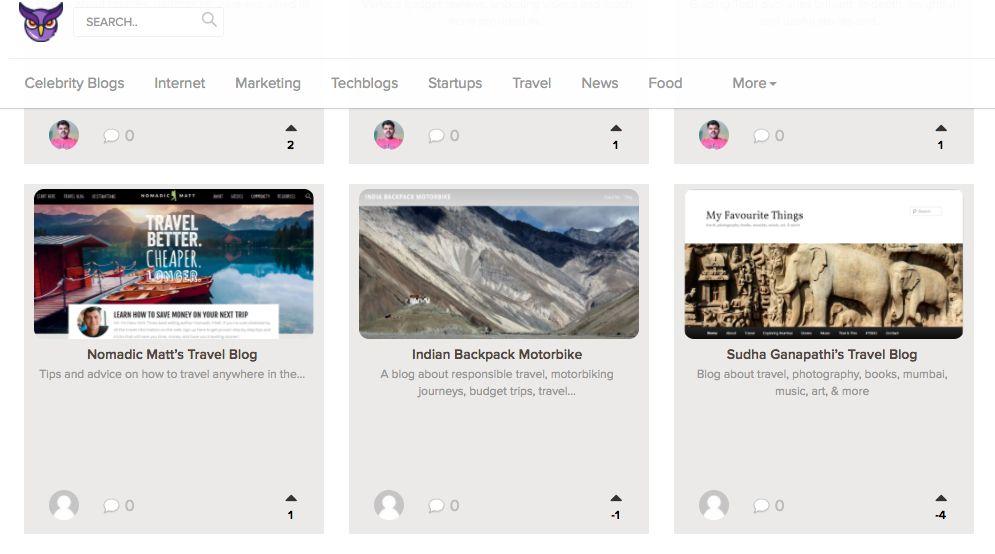This screenshot has height=554, width=995.
Task: Click the Sudha Ganapathi's Travel Blog title
Action: 822,355
